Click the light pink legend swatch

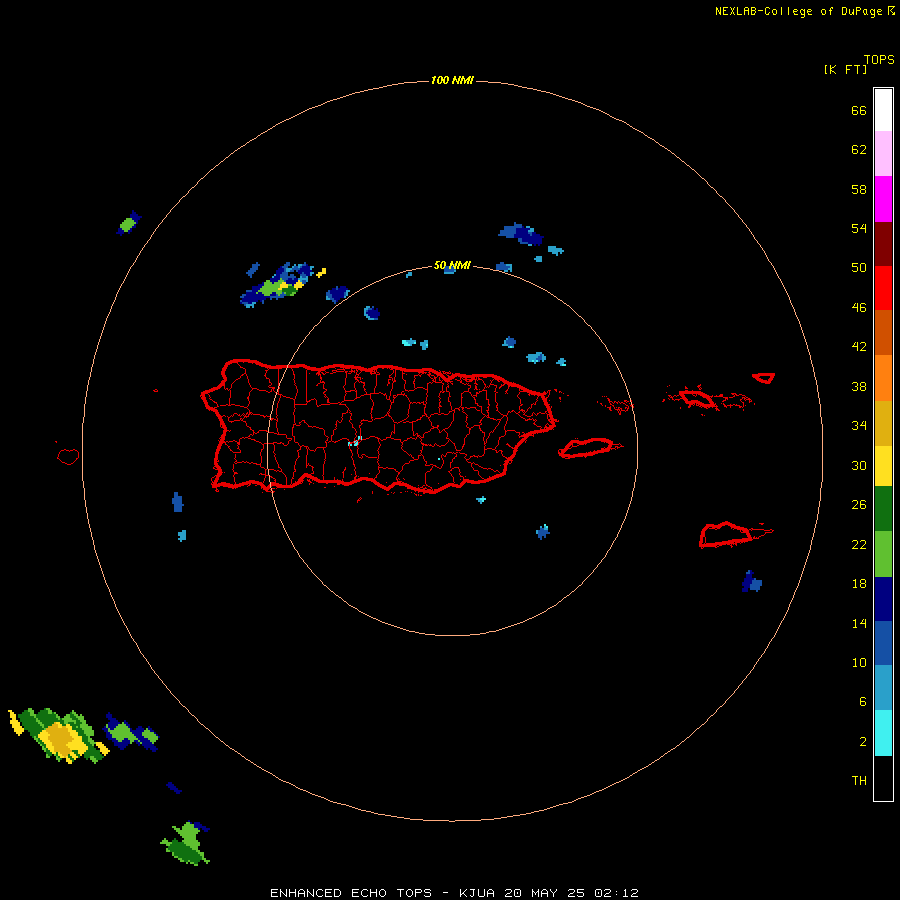tap(883, 153)
